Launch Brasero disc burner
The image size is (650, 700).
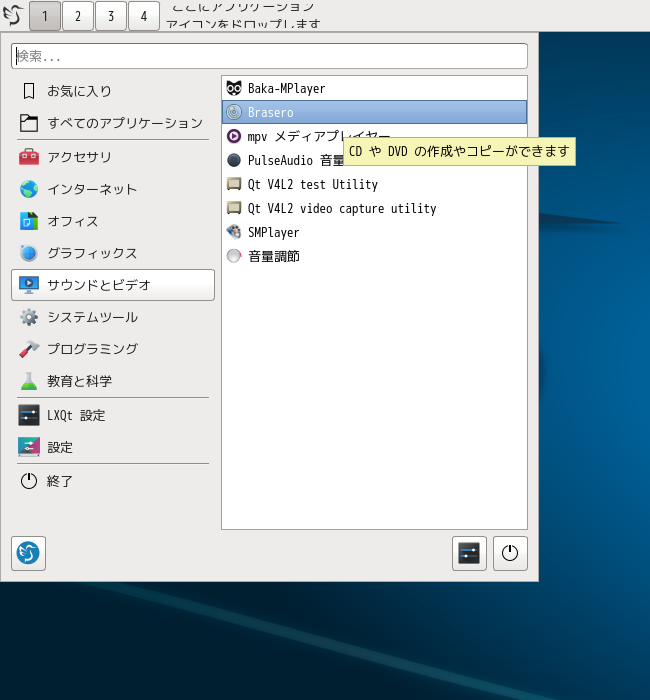click(x=374, y=112)
